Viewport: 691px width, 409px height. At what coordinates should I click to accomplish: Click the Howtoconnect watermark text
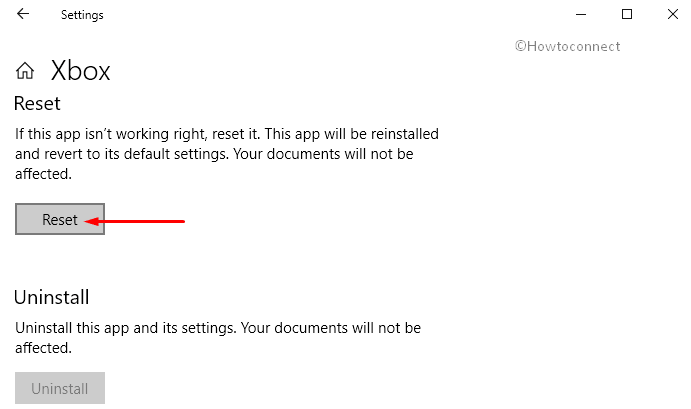(567, 46)
